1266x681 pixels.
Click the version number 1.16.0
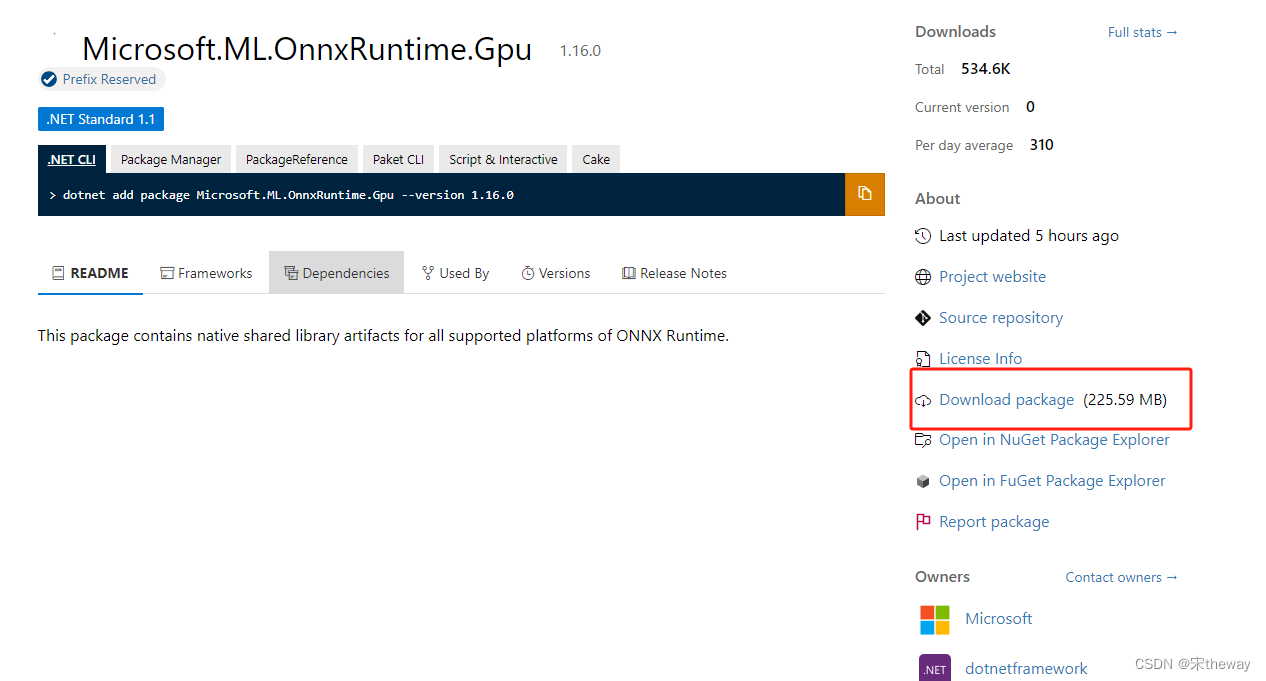(580, 51)
